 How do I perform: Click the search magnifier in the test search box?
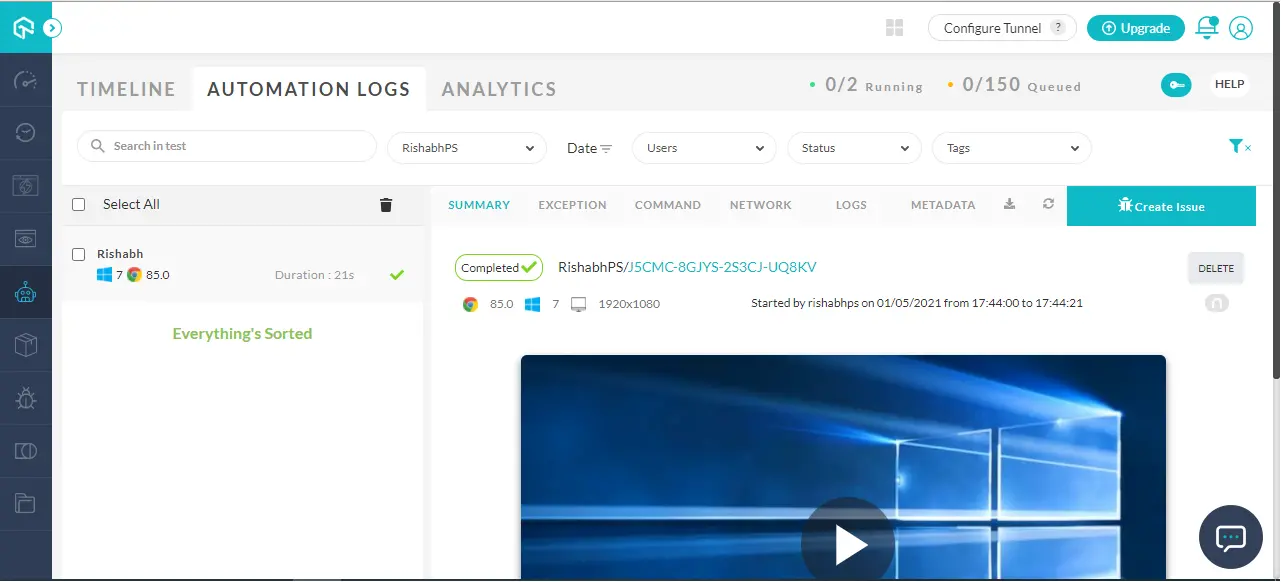[x=97, y=146]
